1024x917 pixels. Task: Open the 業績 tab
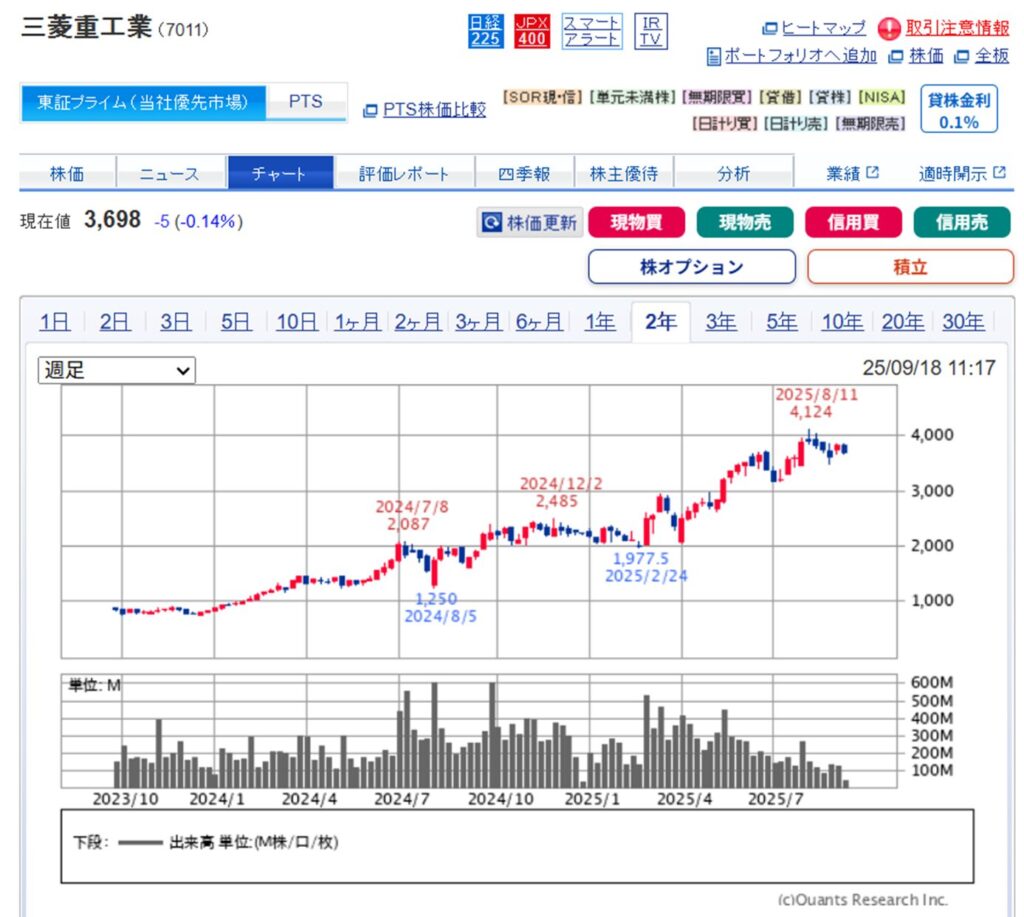[x=852, y=174]
